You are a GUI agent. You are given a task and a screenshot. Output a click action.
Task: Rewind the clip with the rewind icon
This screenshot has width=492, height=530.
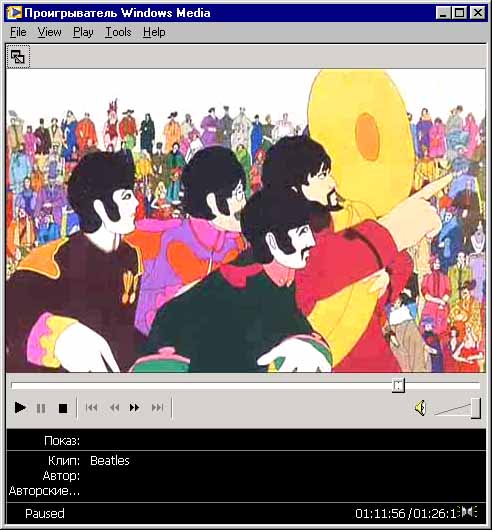[115, 408]
